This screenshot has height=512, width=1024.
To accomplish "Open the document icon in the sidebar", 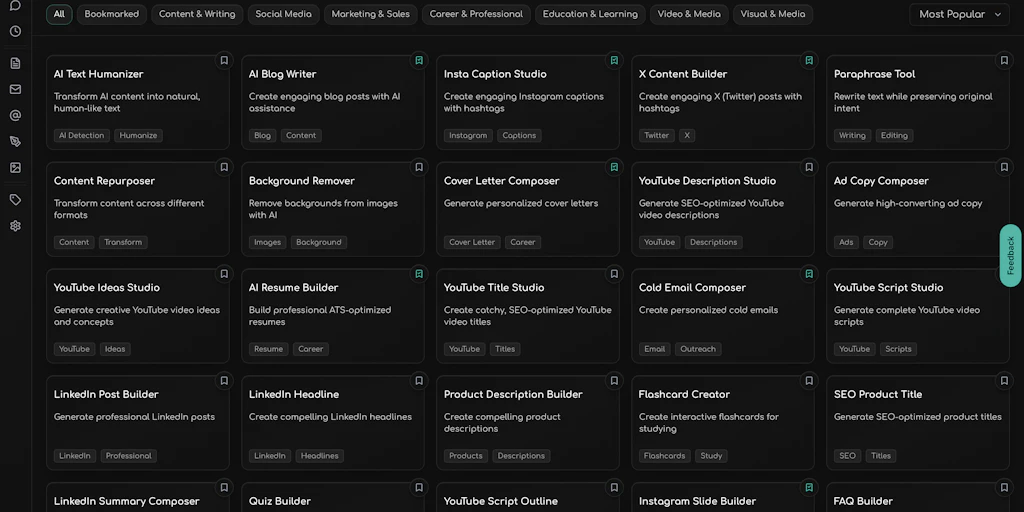I will point(16,63).
